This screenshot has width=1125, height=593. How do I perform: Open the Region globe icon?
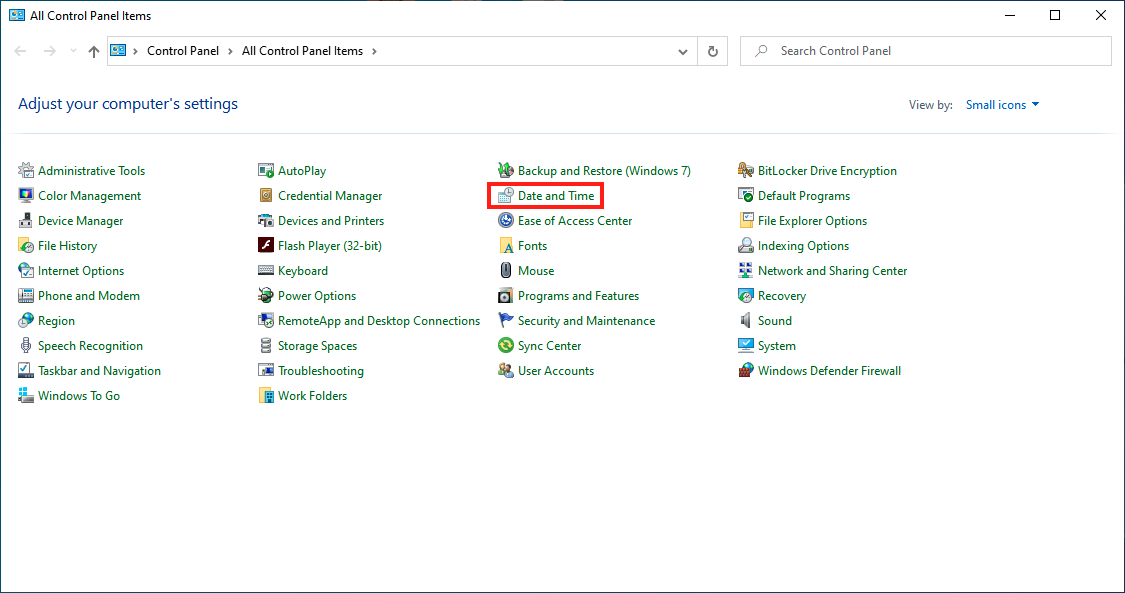26,321
